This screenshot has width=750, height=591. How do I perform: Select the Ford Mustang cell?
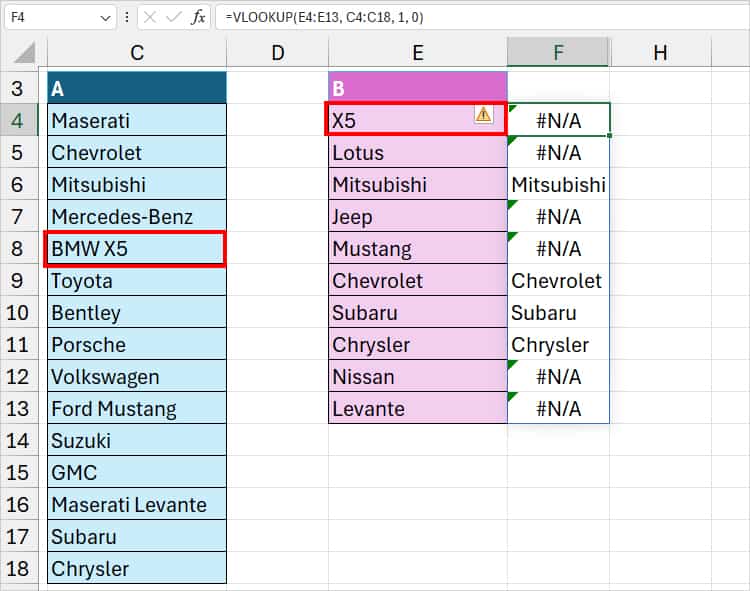coord(137,408)
